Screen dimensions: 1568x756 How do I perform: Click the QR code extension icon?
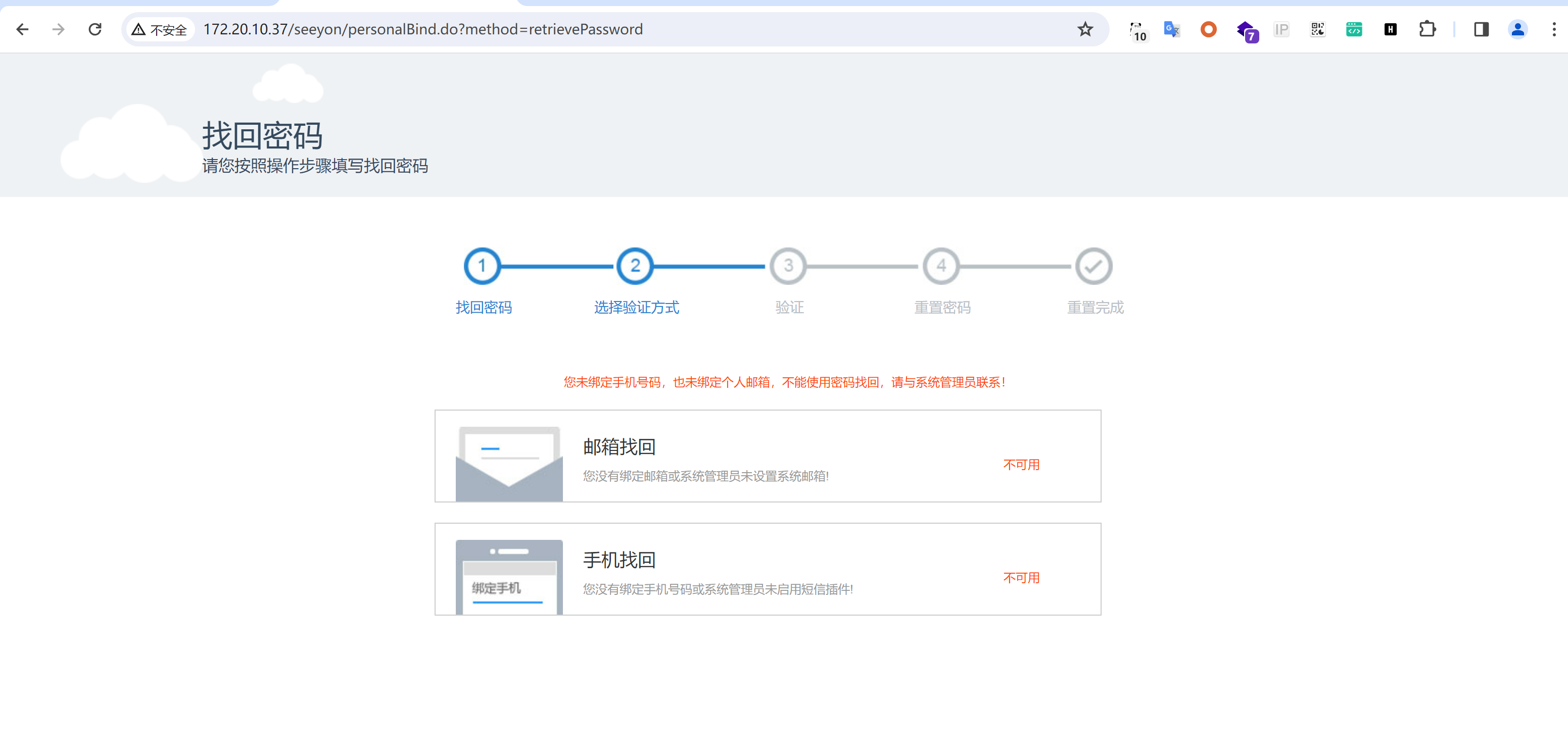click(1317, 29)
